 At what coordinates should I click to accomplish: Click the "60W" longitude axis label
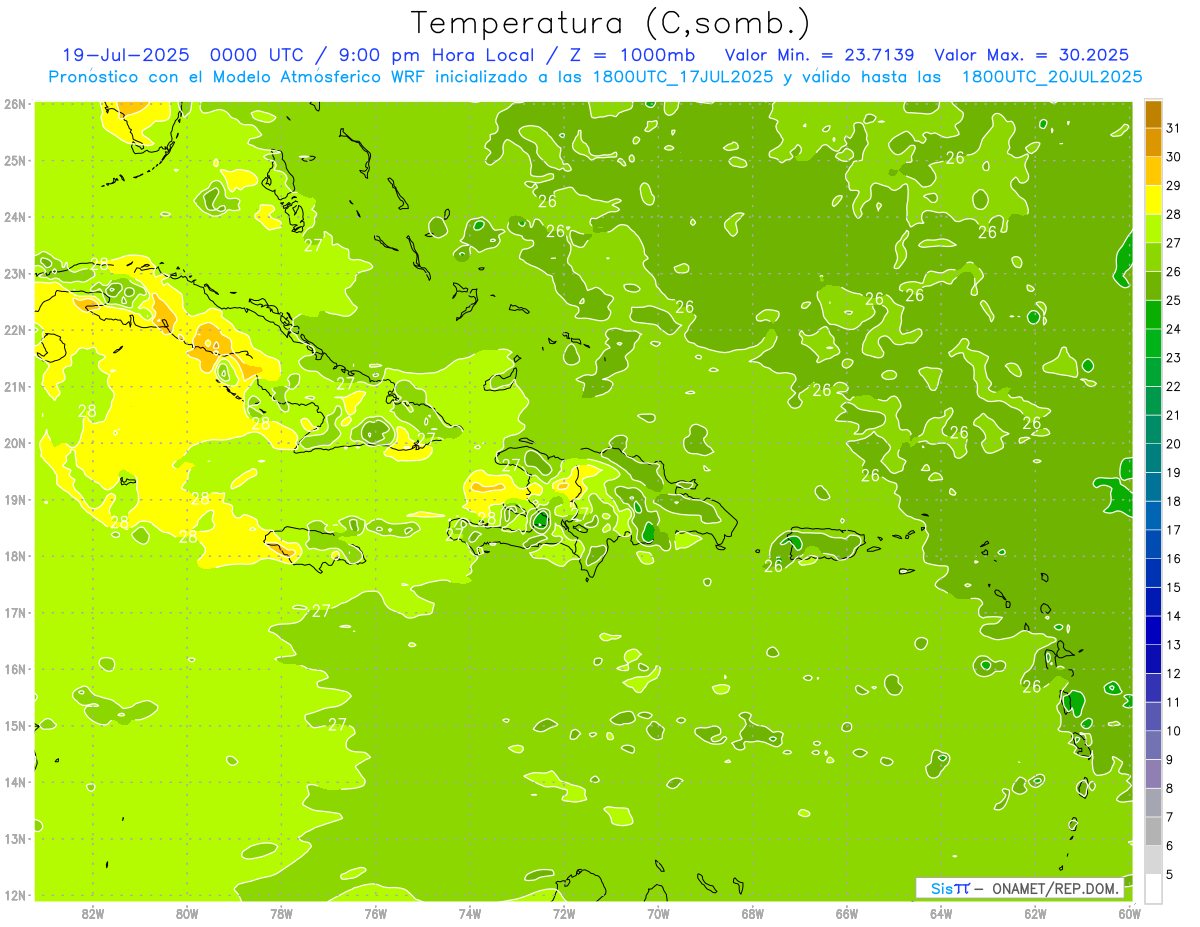coord(1129,913)
